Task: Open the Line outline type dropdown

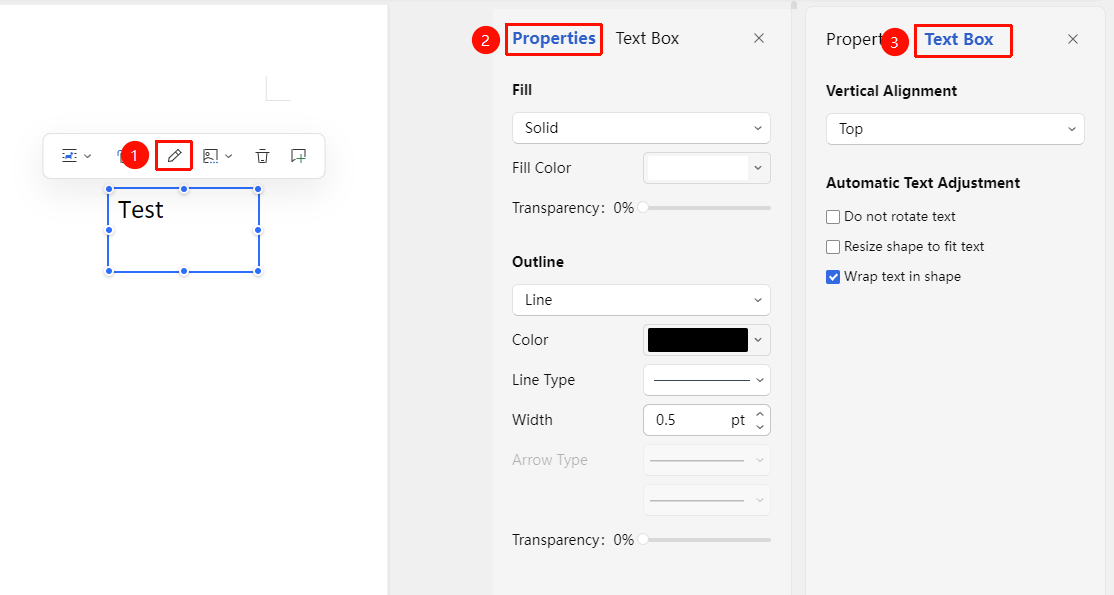Action: 641,300
